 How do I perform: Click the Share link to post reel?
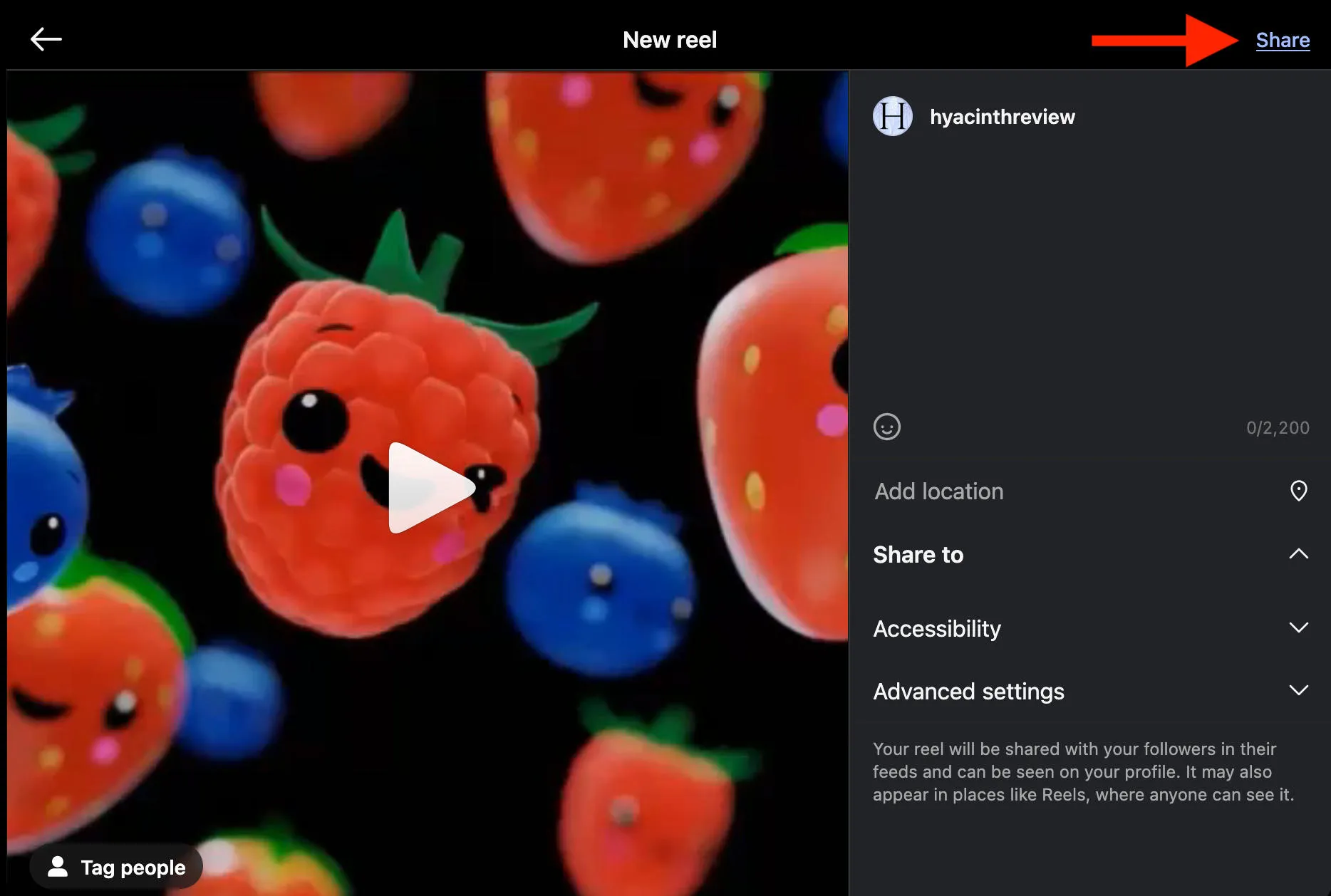[1282, 40]
